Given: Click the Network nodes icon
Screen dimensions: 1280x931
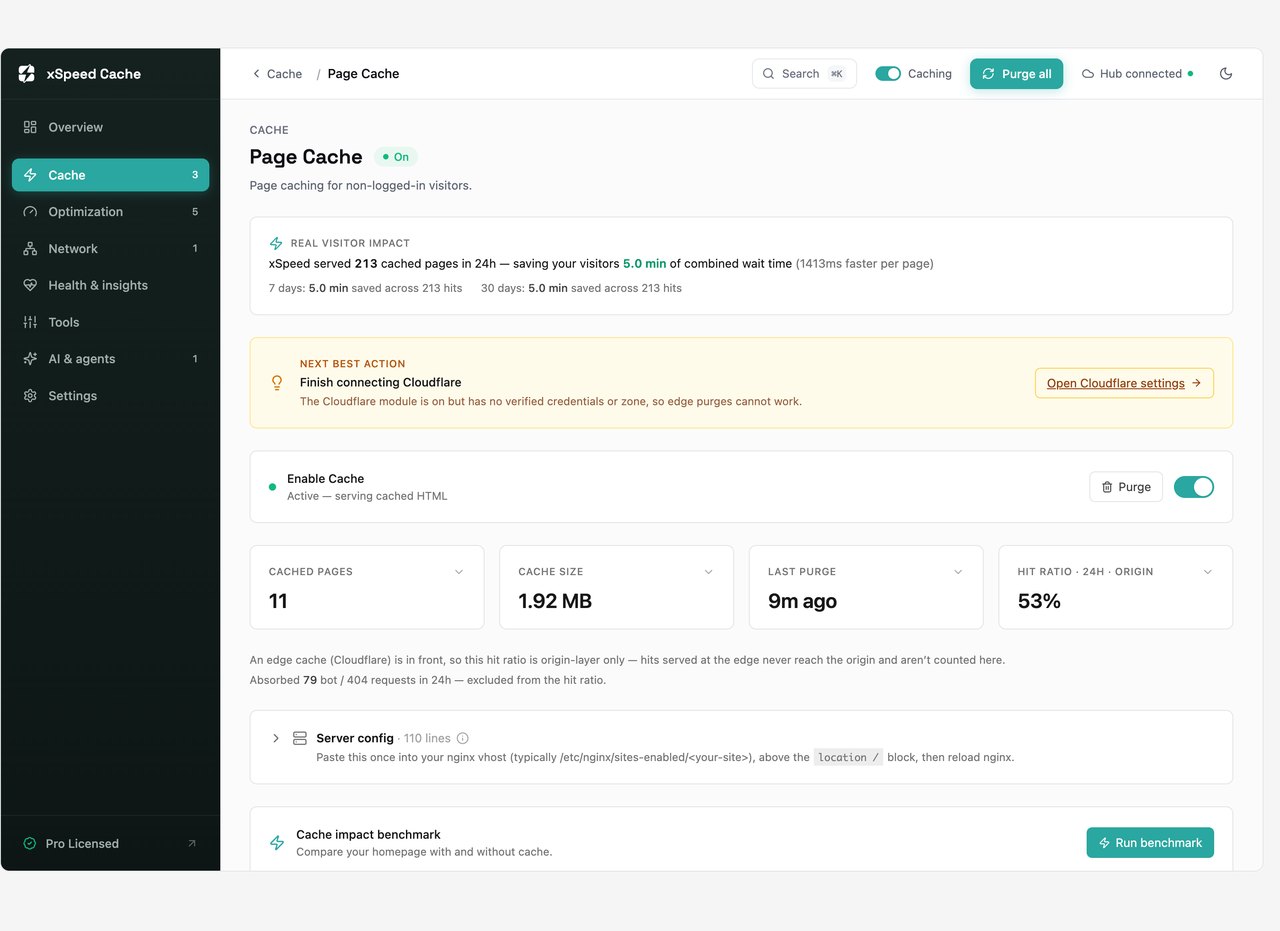Looking at the screenshot, I should click(30, 249).
